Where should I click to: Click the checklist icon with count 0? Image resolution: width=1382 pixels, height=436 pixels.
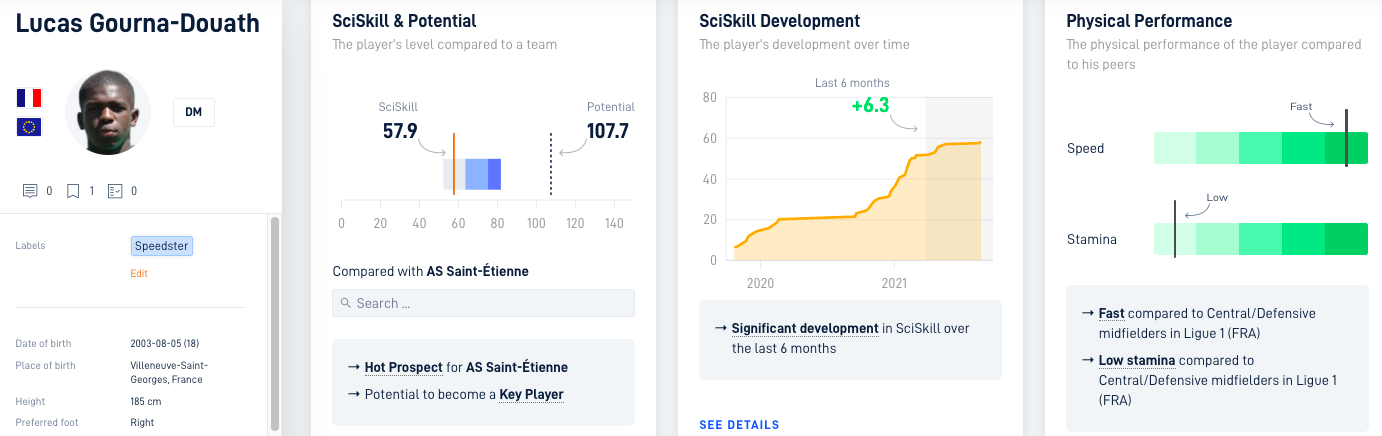pos(115,191)
